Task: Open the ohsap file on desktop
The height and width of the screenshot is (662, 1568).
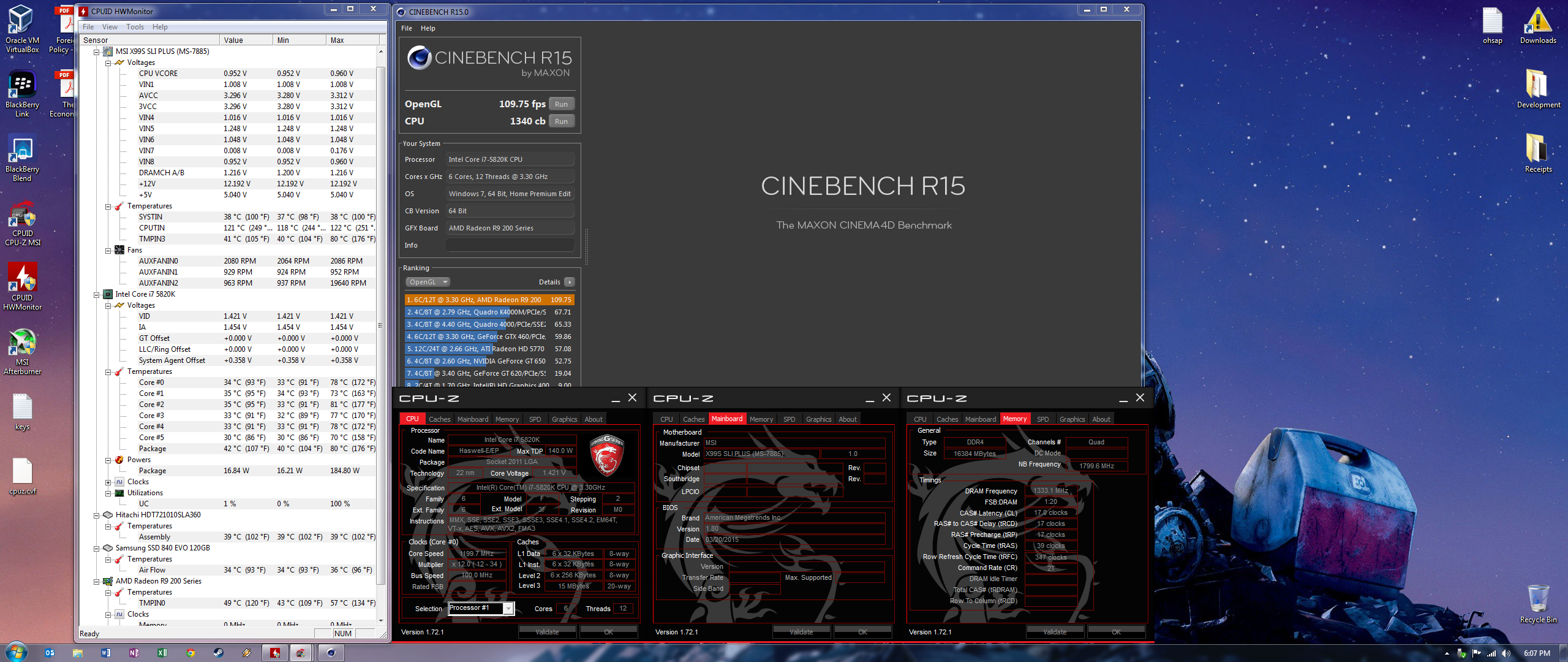Action: point(1492,26)
